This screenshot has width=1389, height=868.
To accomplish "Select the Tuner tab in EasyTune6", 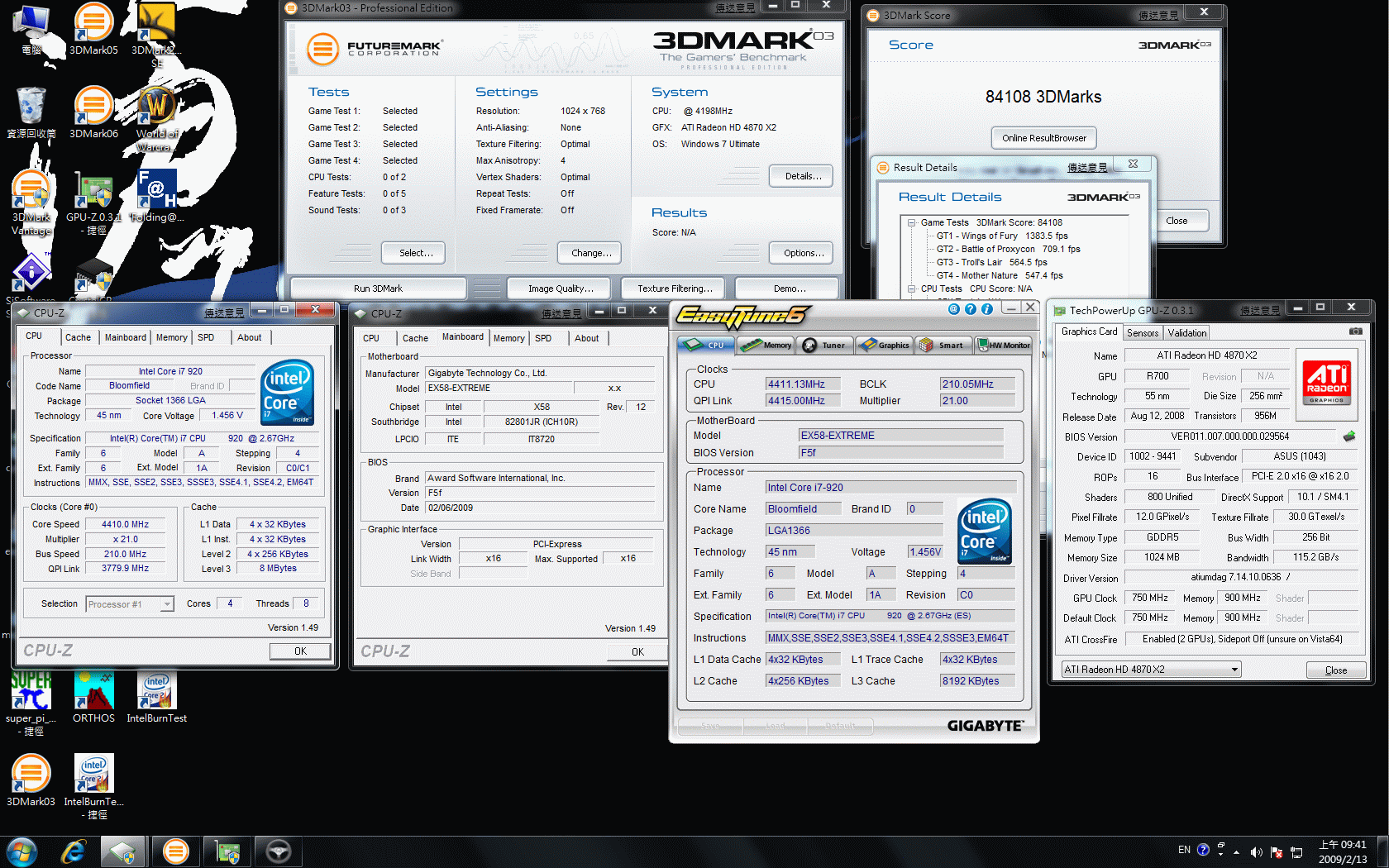I will (x=825, y=345).
